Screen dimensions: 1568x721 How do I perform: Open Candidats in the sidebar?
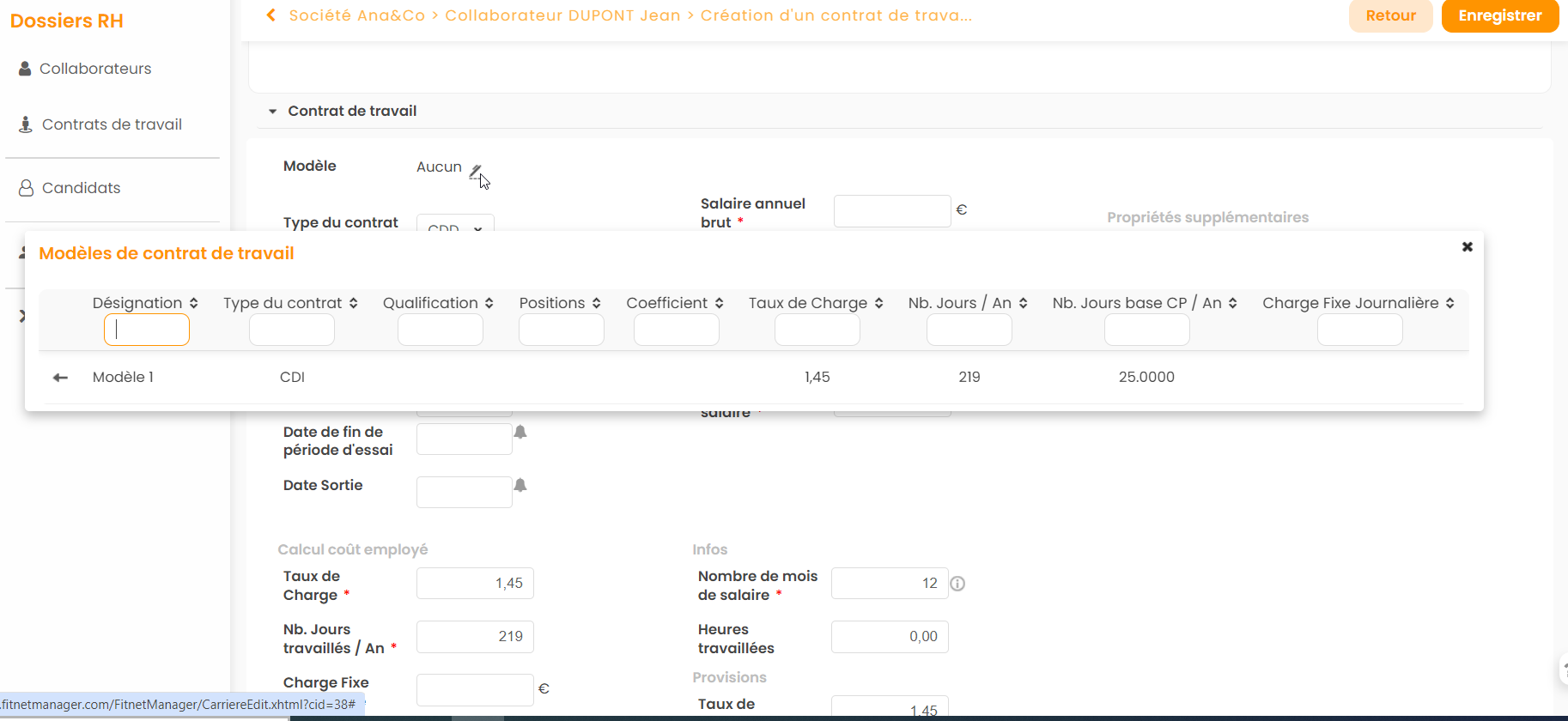point(81,188)
